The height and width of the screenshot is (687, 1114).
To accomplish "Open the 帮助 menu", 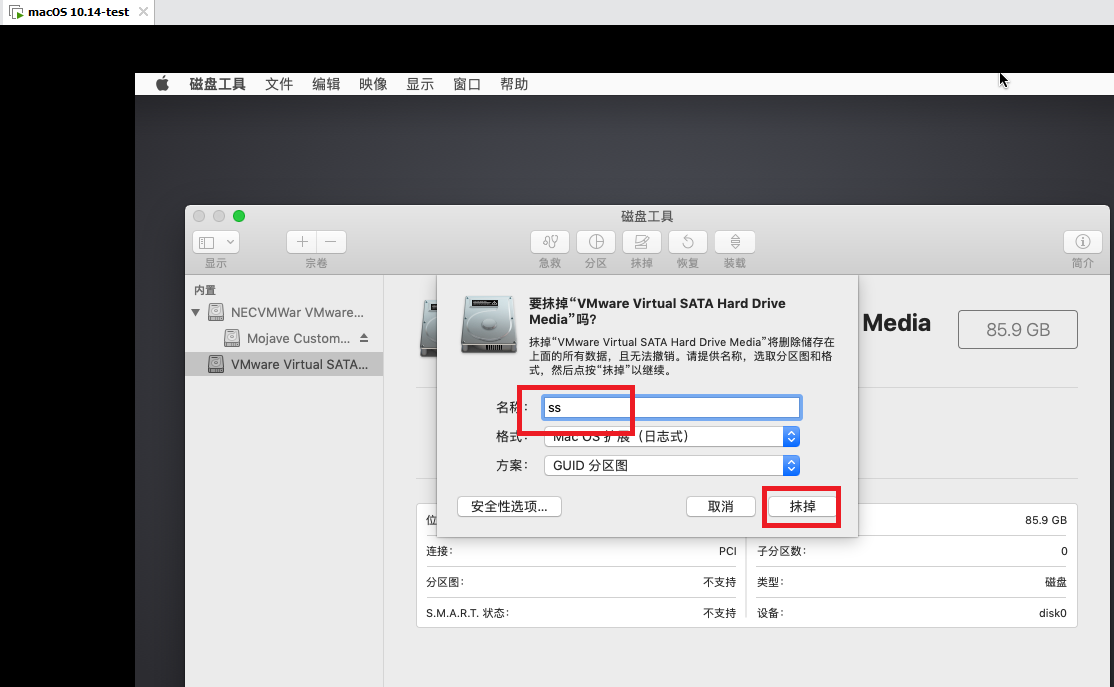I will (514, 84).
